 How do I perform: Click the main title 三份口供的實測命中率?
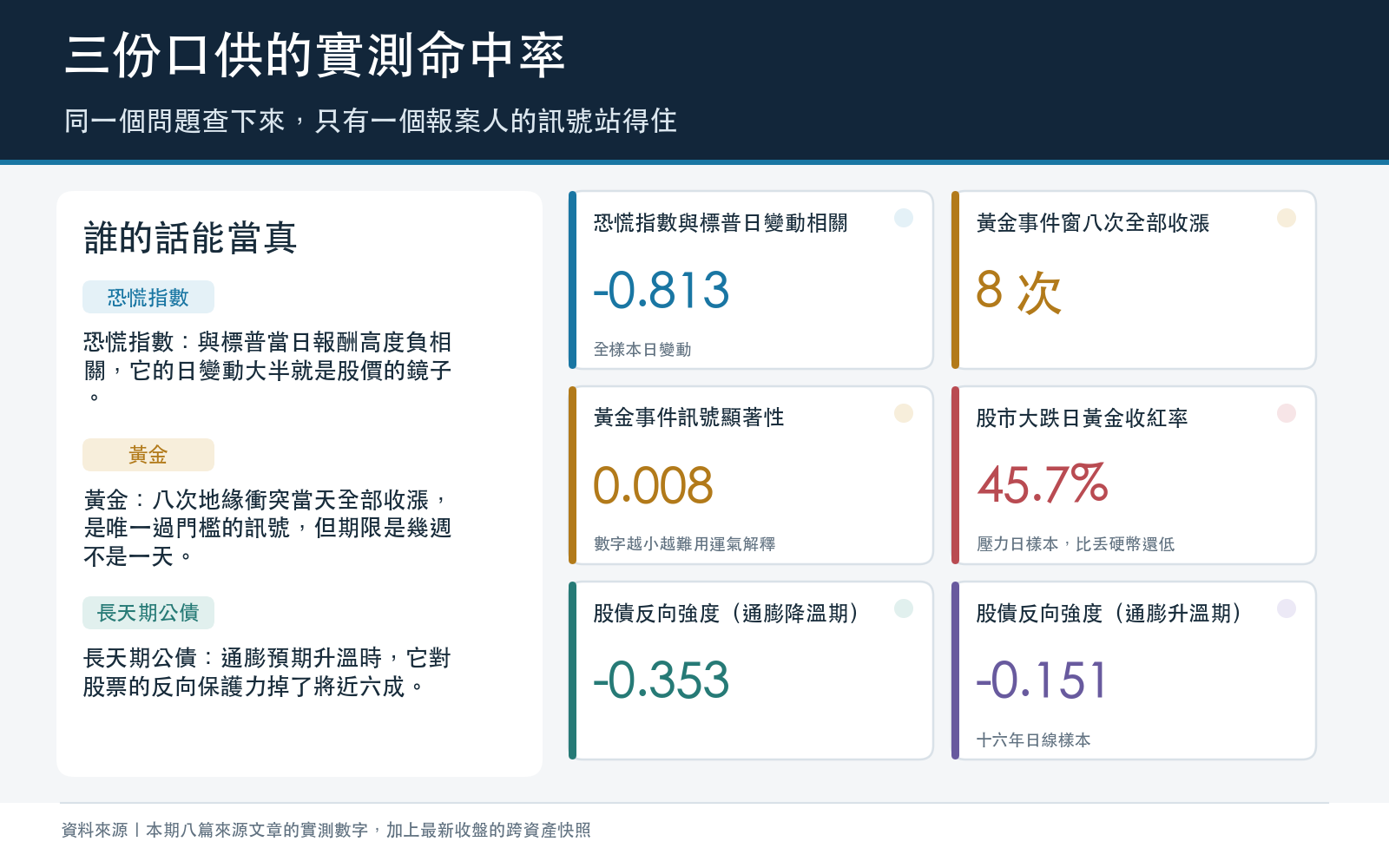[x=315, y=56]
